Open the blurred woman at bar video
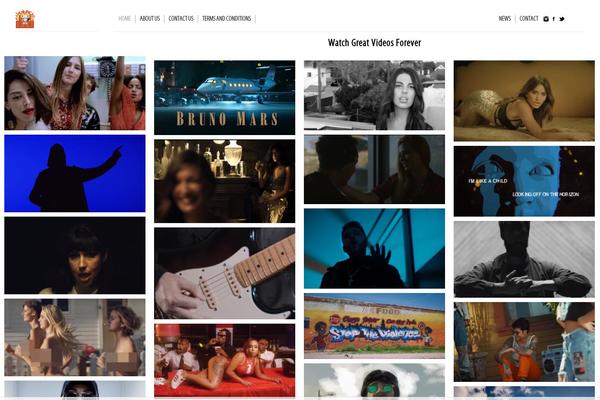Viewport: 600px width, 400px height. click(x=225, y=181)
